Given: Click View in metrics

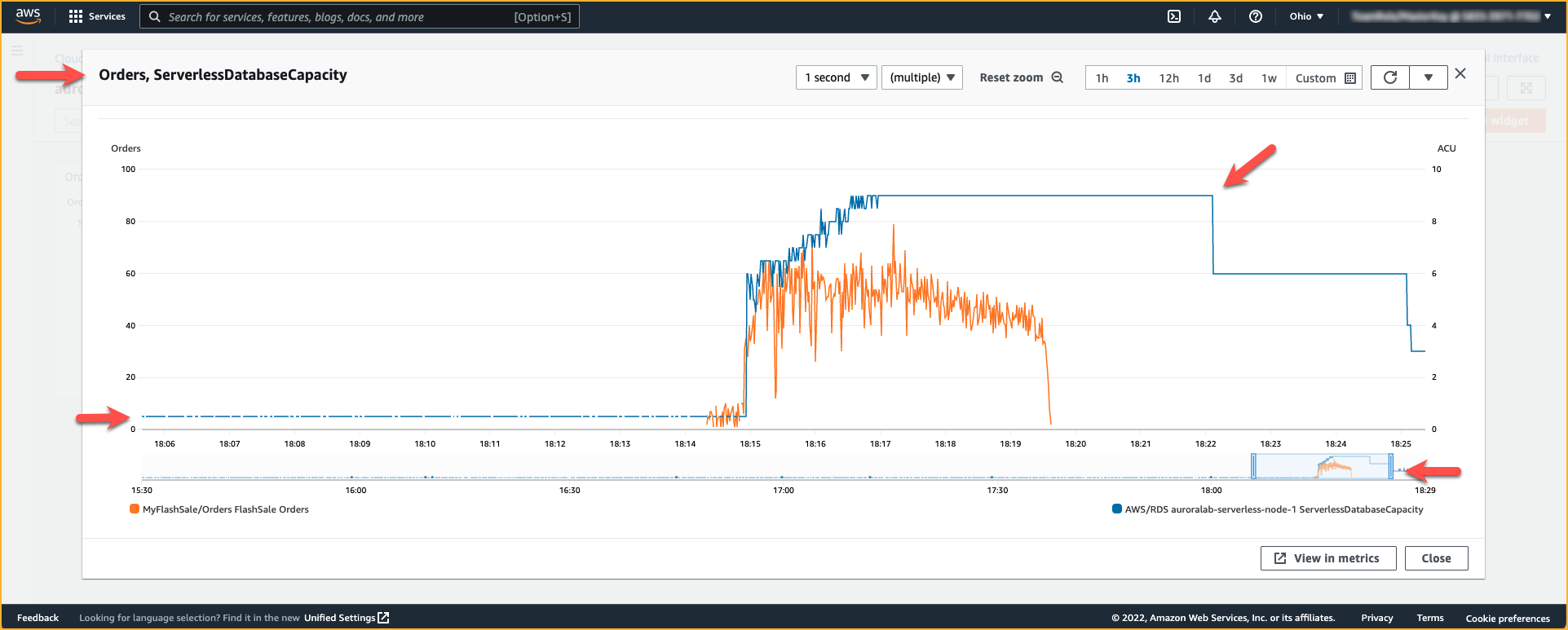Looking at the screenshot, I should click(x=1328, y=558).
